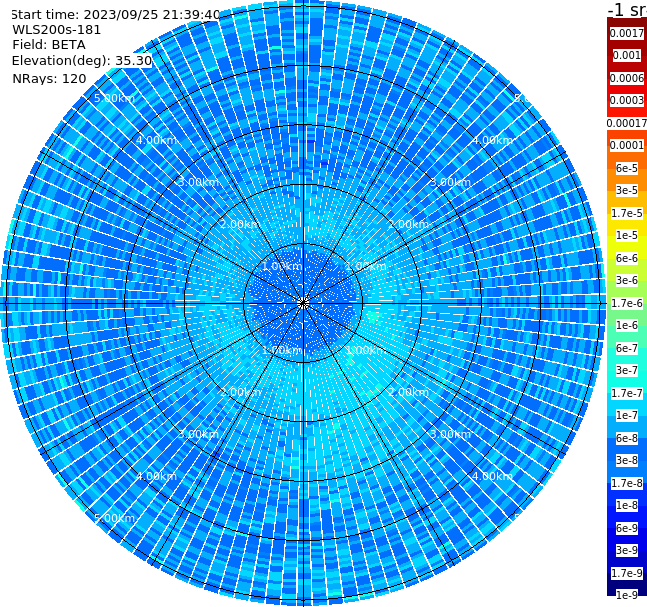
Task: Click the 3e-6 colorbar value
Action: 627,280
